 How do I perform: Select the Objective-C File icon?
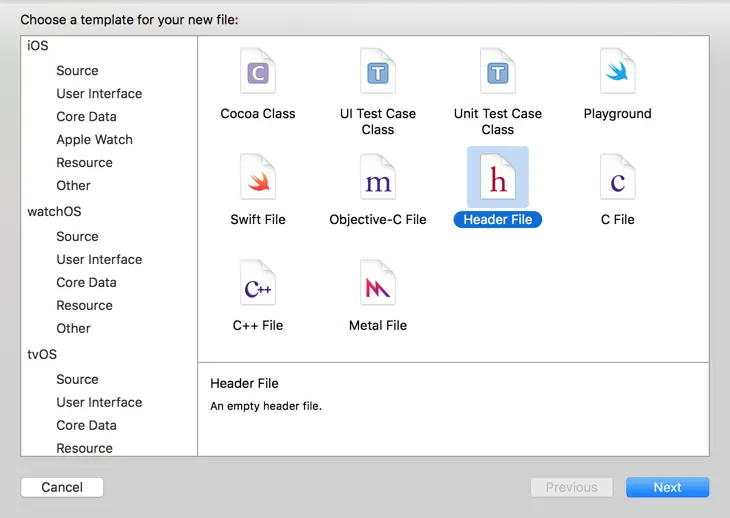click(x=378, y=177)
